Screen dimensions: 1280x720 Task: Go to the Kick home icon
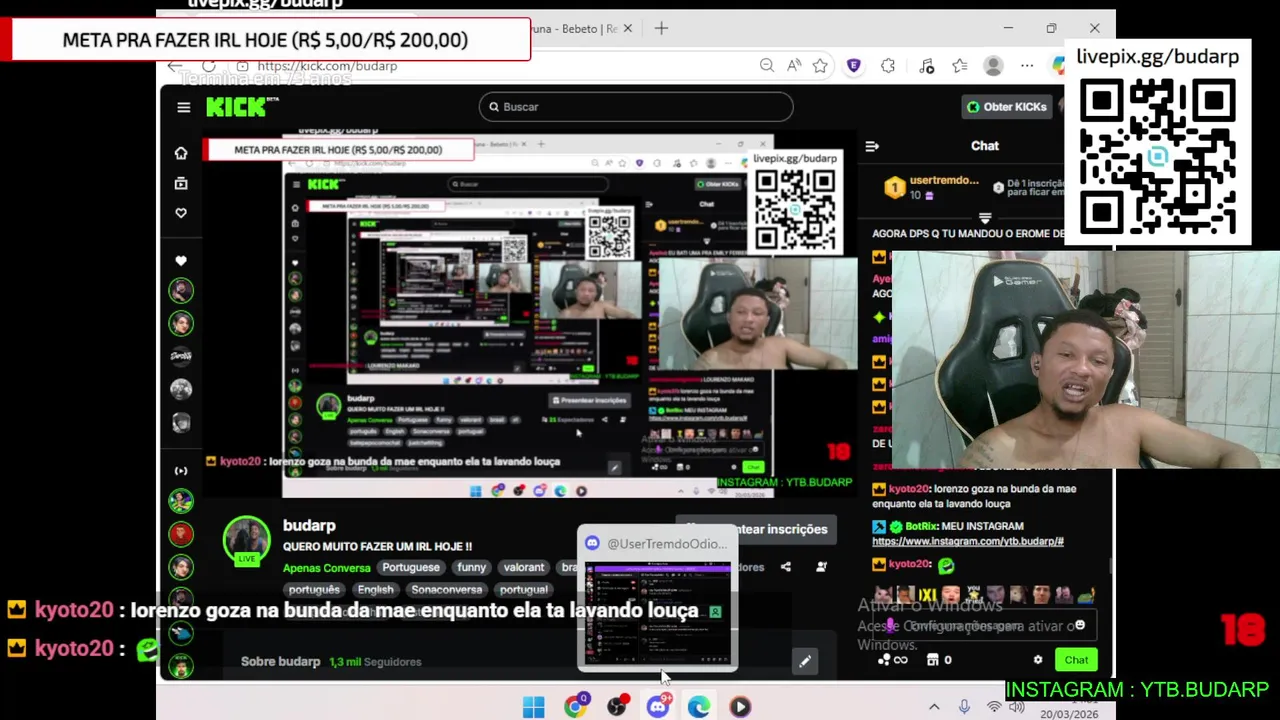(181, 153)
